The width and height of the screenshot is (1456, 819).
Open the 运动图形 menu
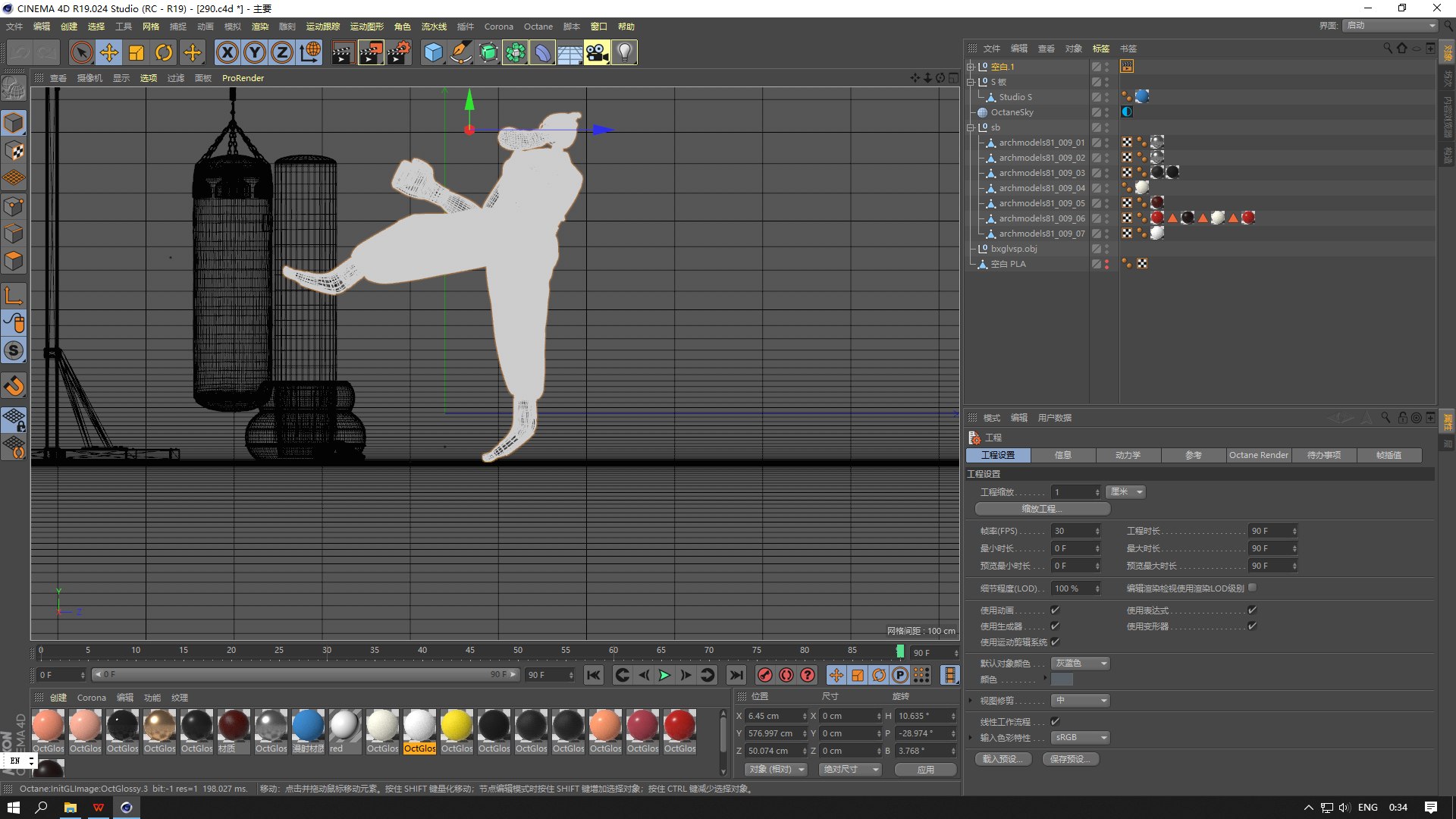(366, 27)
